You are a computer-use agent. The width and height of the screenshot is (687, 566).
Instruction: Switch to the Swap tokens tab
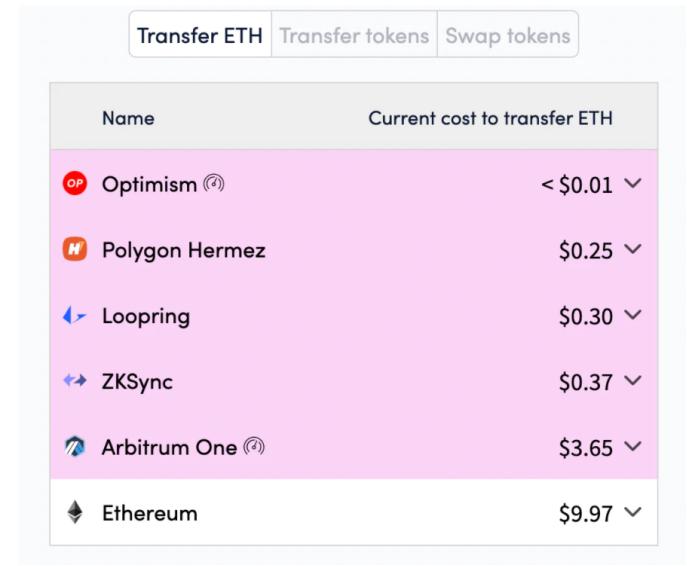507,36
